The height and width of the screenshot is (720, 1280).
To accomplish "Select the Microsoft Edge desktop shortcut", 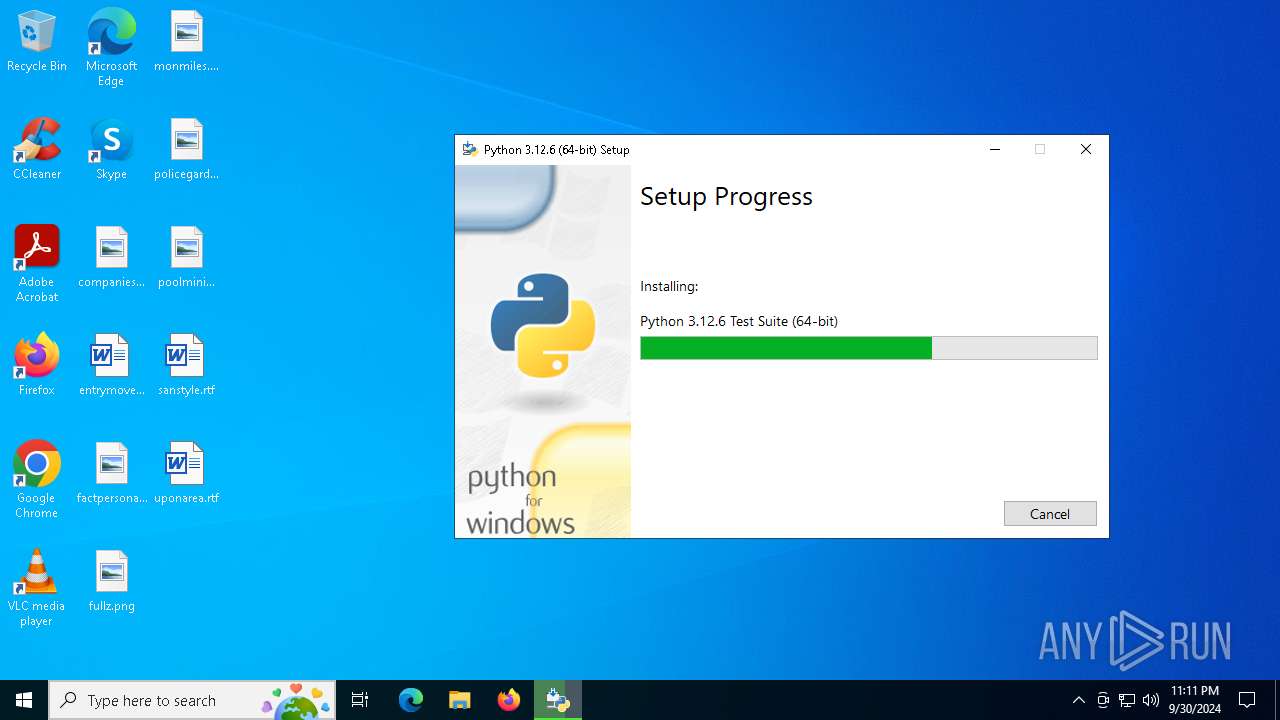I will (x=111, y=48).
